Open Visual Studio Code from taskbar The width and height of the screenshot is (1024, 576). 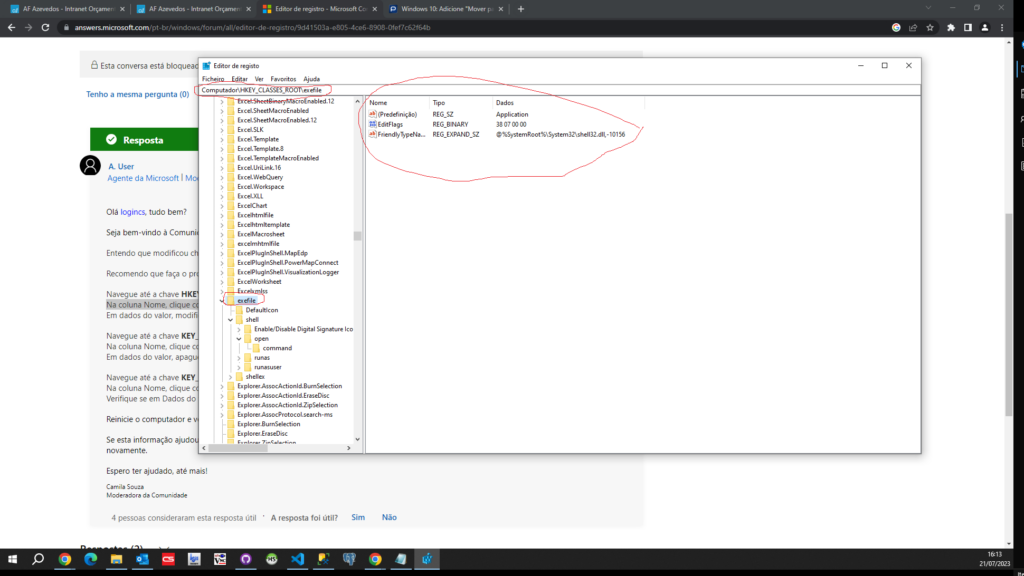(x=297, y=560)
